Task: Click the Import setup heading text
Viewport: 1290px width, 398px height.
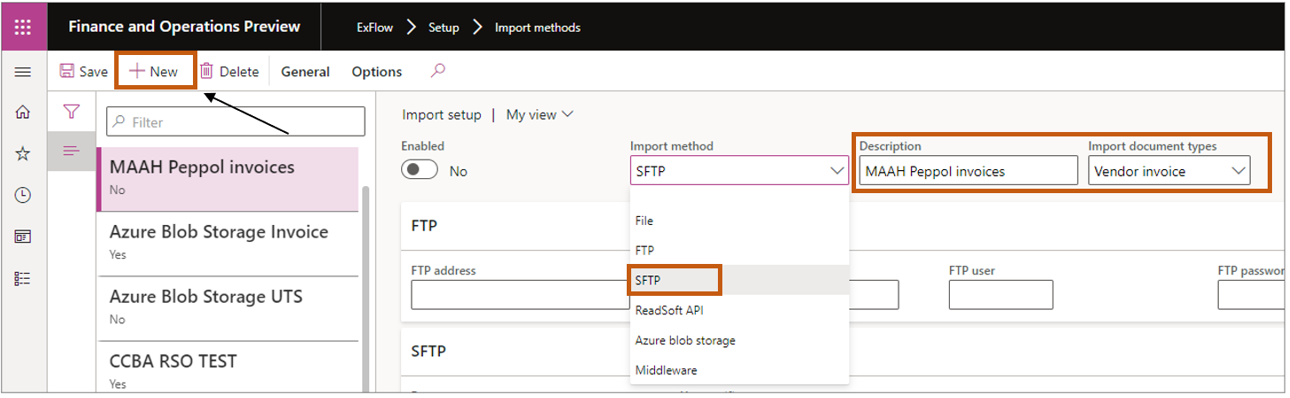Action: pos(441,115)
